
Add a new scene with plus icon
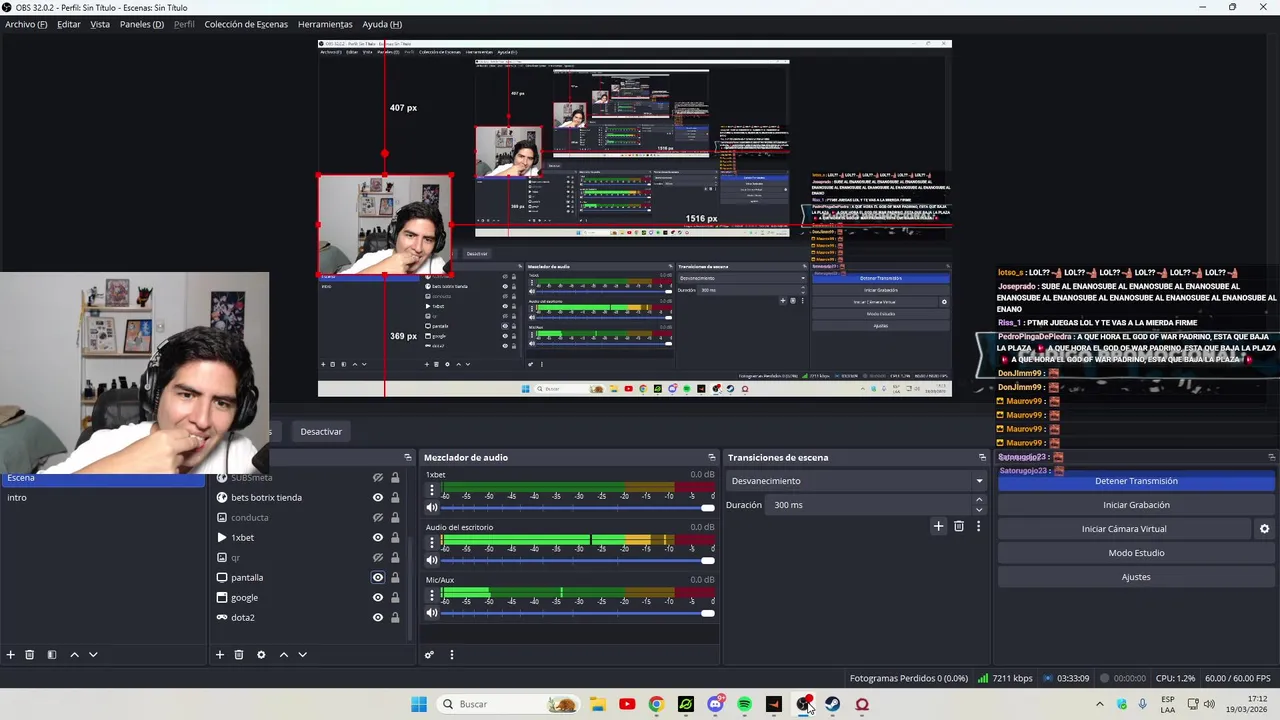point(11,655)
